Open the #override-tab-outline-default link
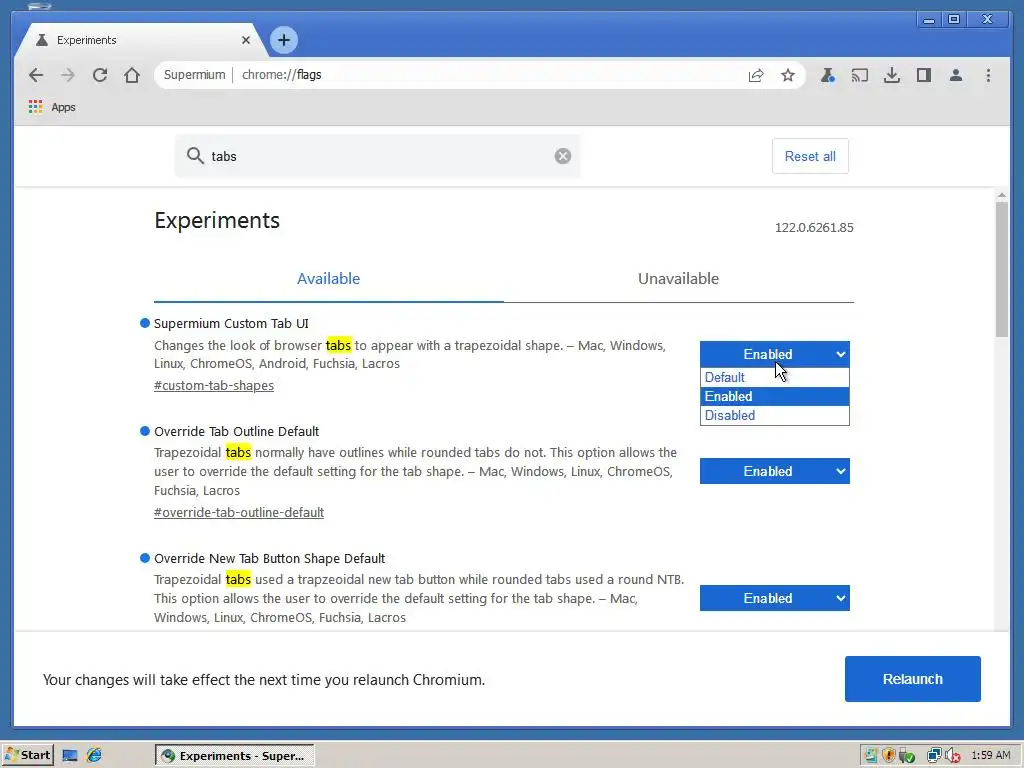1024x768 pixels. [x=239, y=513]
